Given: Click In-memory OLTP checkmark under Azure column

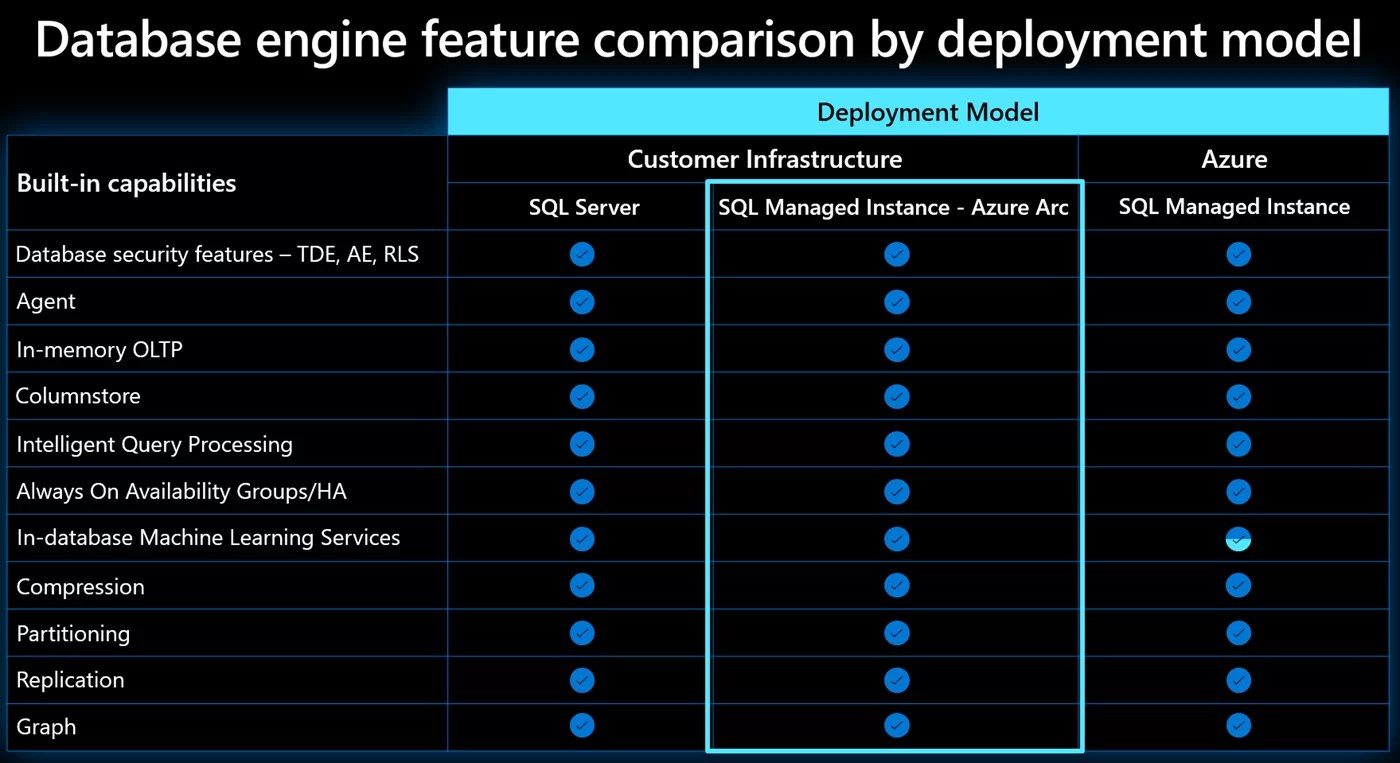Looking at the screenshot, I should 1239,349.
